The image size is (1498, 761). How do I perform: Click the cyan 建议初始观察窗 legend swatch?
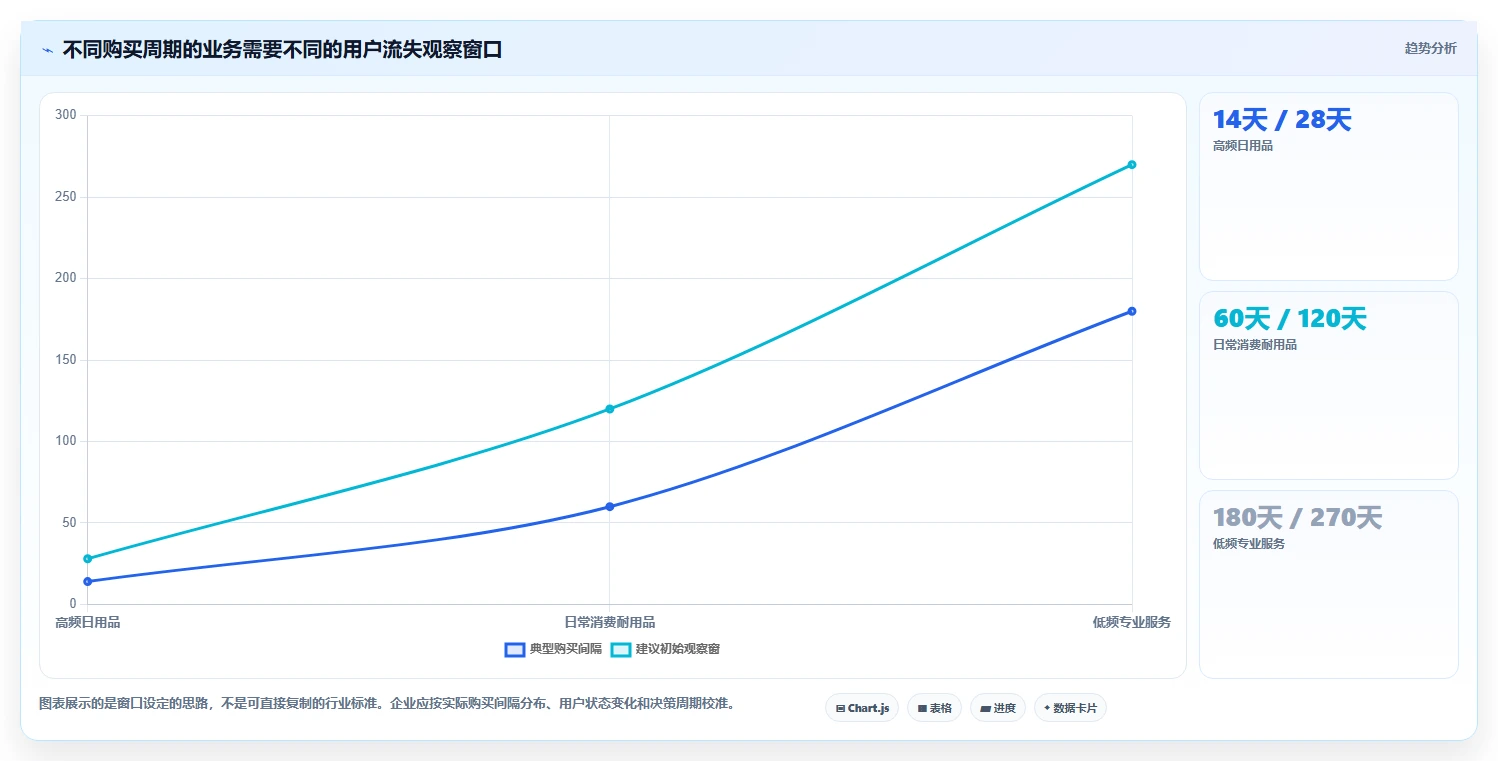tap(621, 649)
